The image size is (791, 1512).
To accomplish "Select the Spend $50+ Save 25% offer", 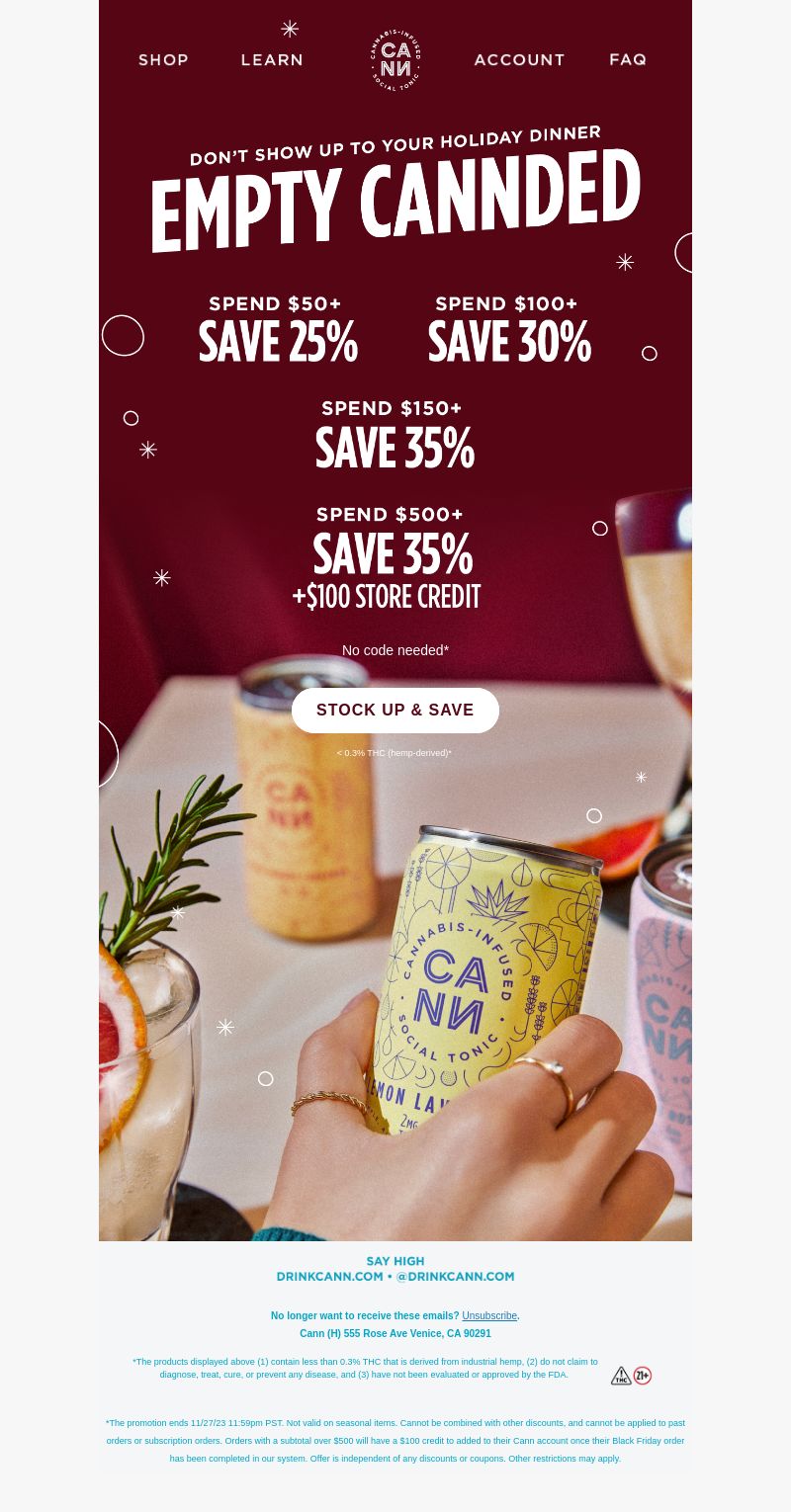I will 278,330.
